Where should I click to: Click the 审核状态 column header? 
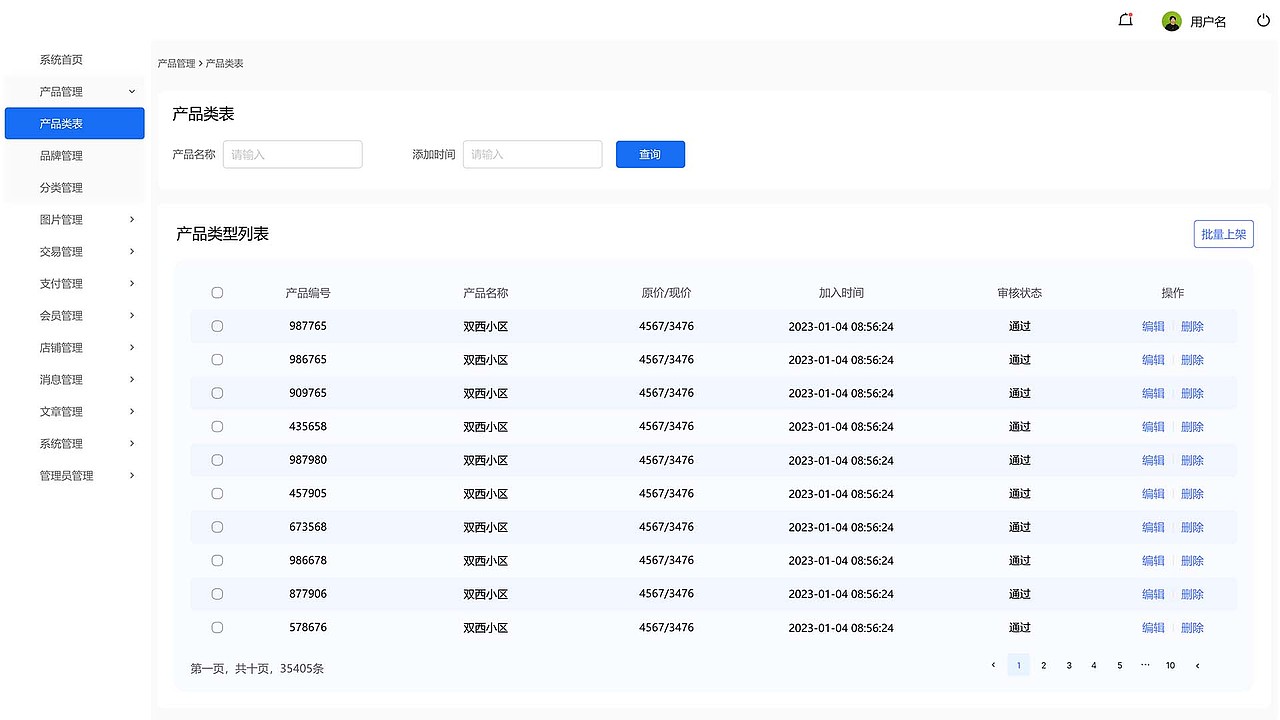pyautogui.click(x=1019, y=293)
